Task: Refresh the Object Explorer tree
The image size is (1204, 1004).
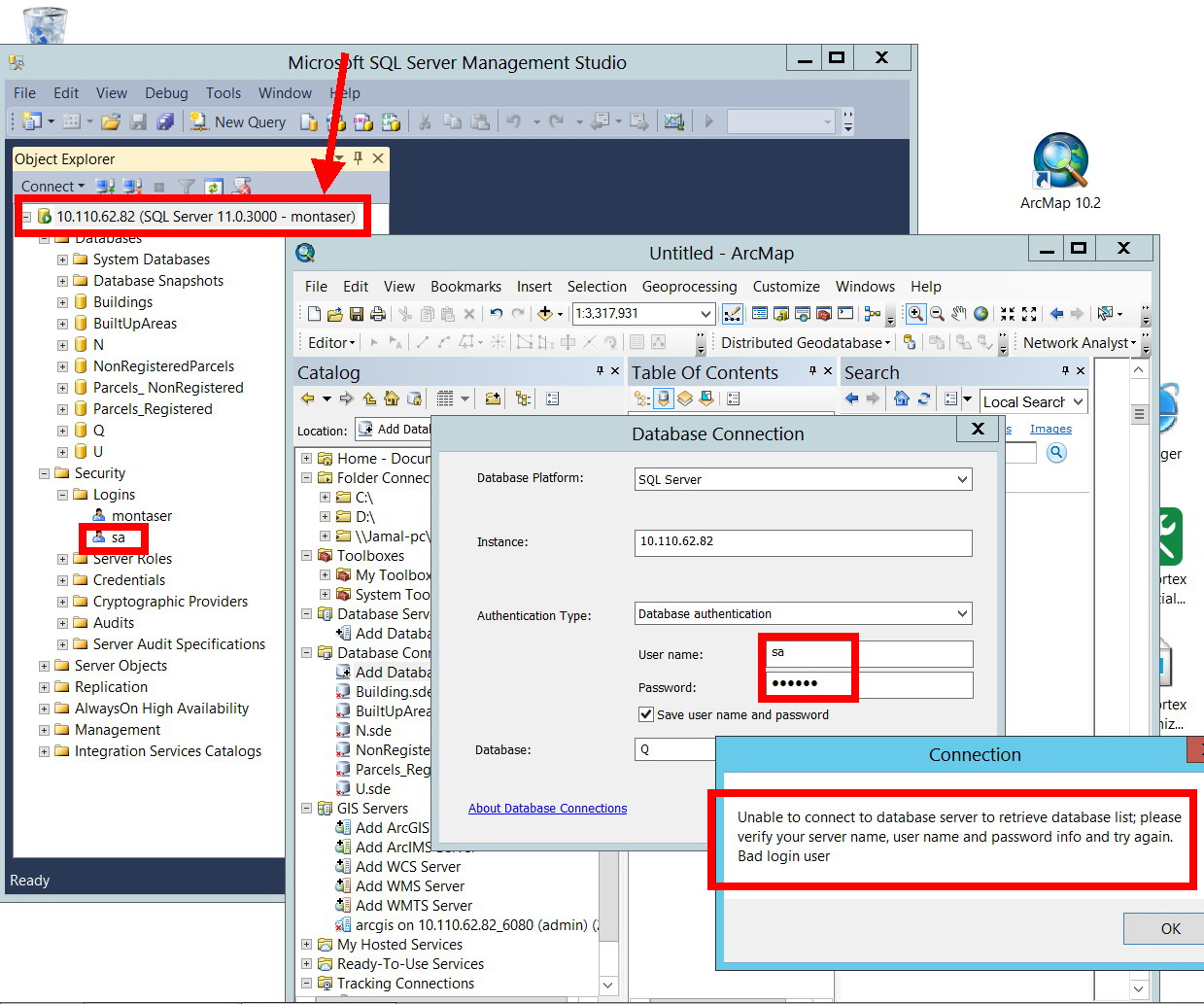Action: coord(214,187)
